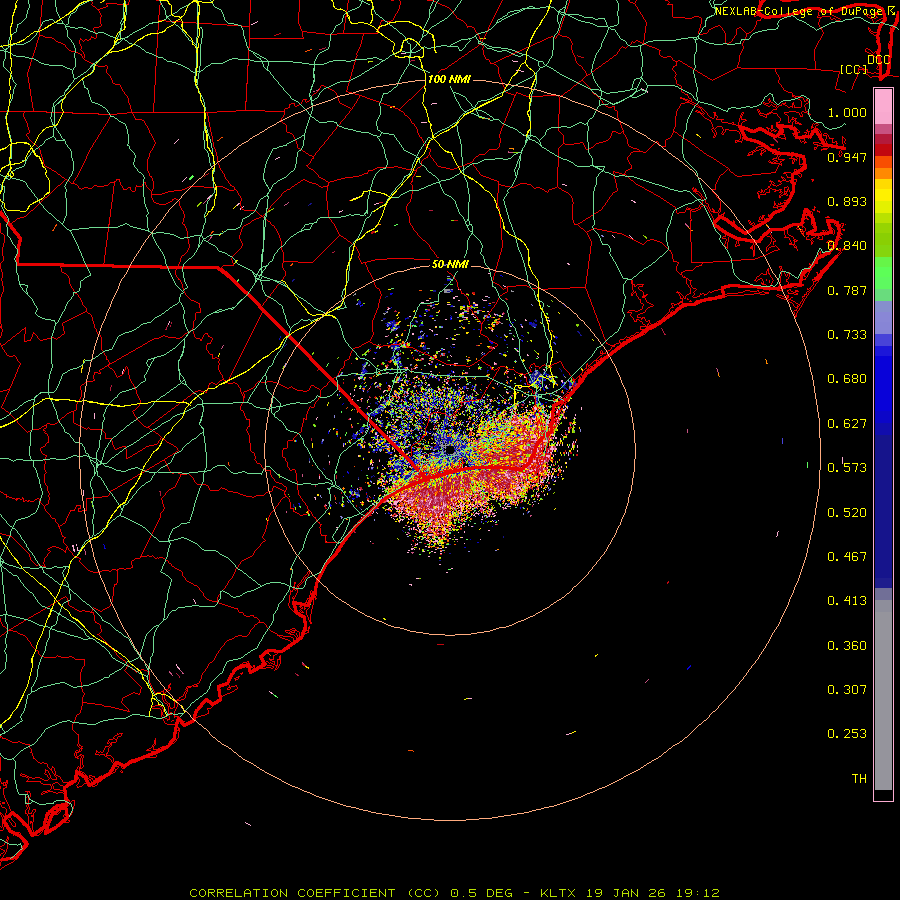
Task: Click the 0.307 color scale label
Action: coord(847,690)
